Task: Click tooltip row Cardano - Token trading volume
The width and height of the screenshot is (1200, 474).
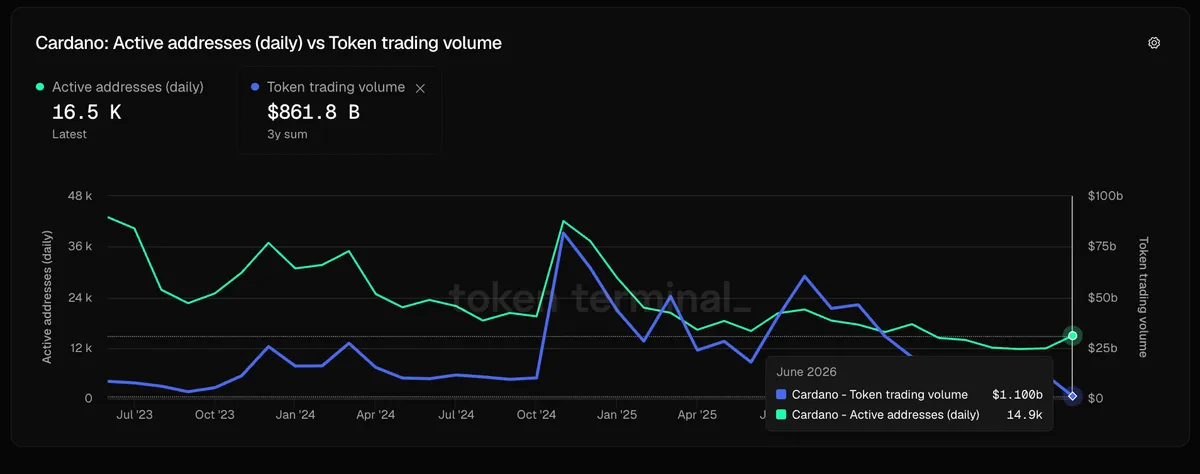Action: (x=909, y=394)
